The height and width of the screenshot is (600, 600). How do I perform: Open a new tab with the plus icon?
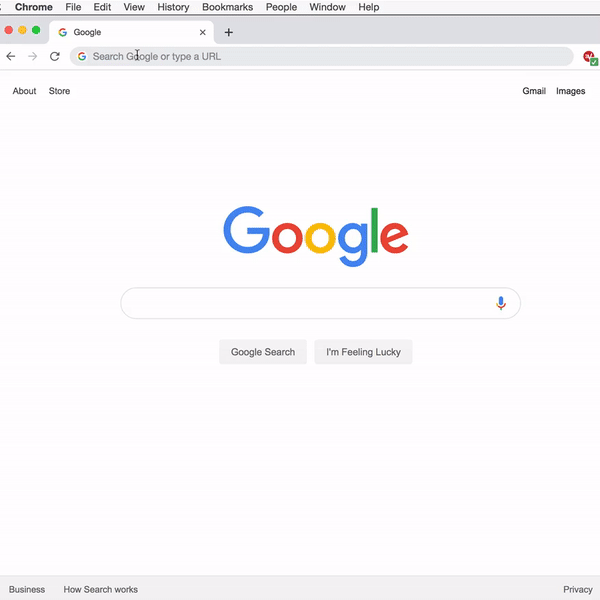point(228,33)
